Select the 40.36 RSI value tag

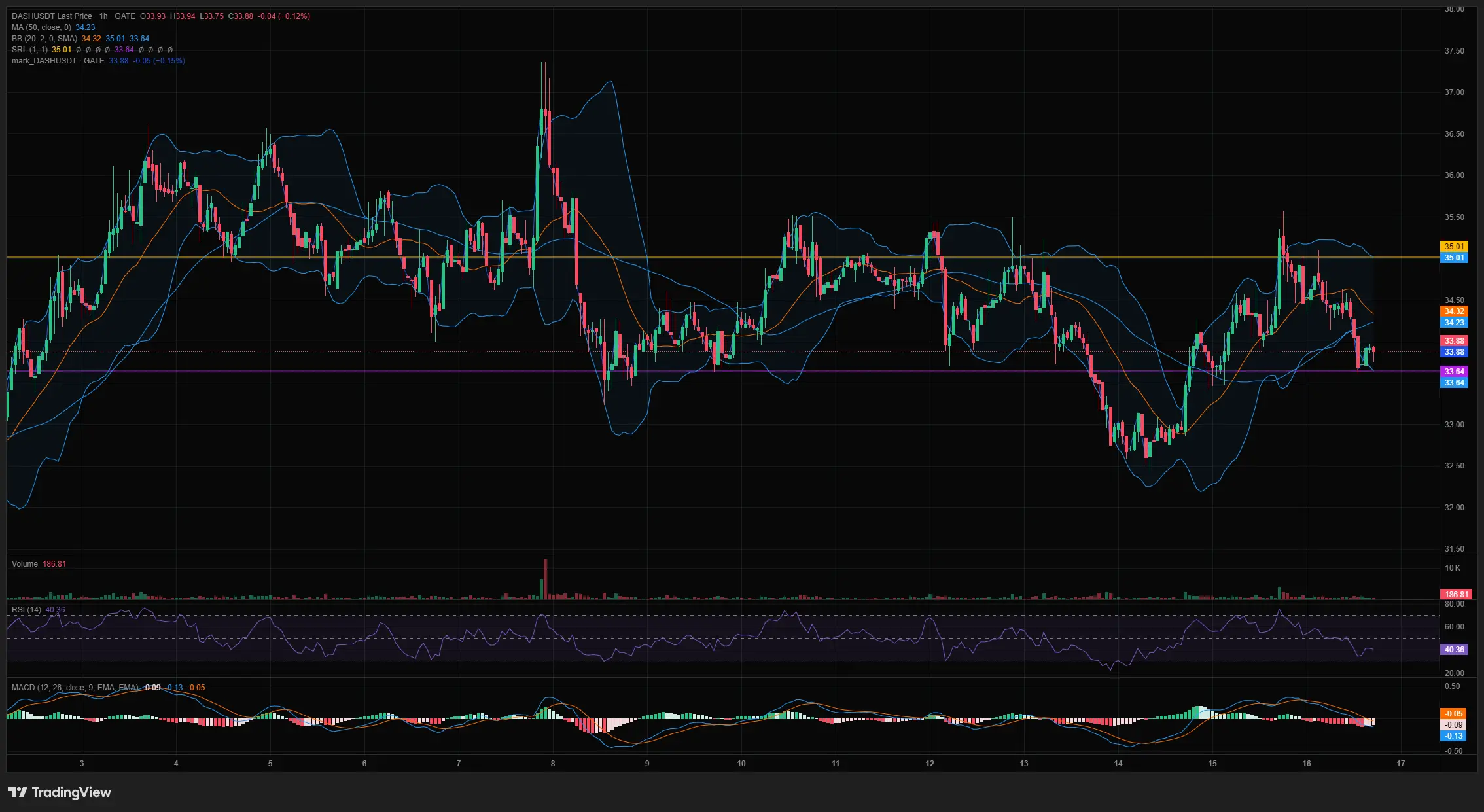coord(1454,650)
